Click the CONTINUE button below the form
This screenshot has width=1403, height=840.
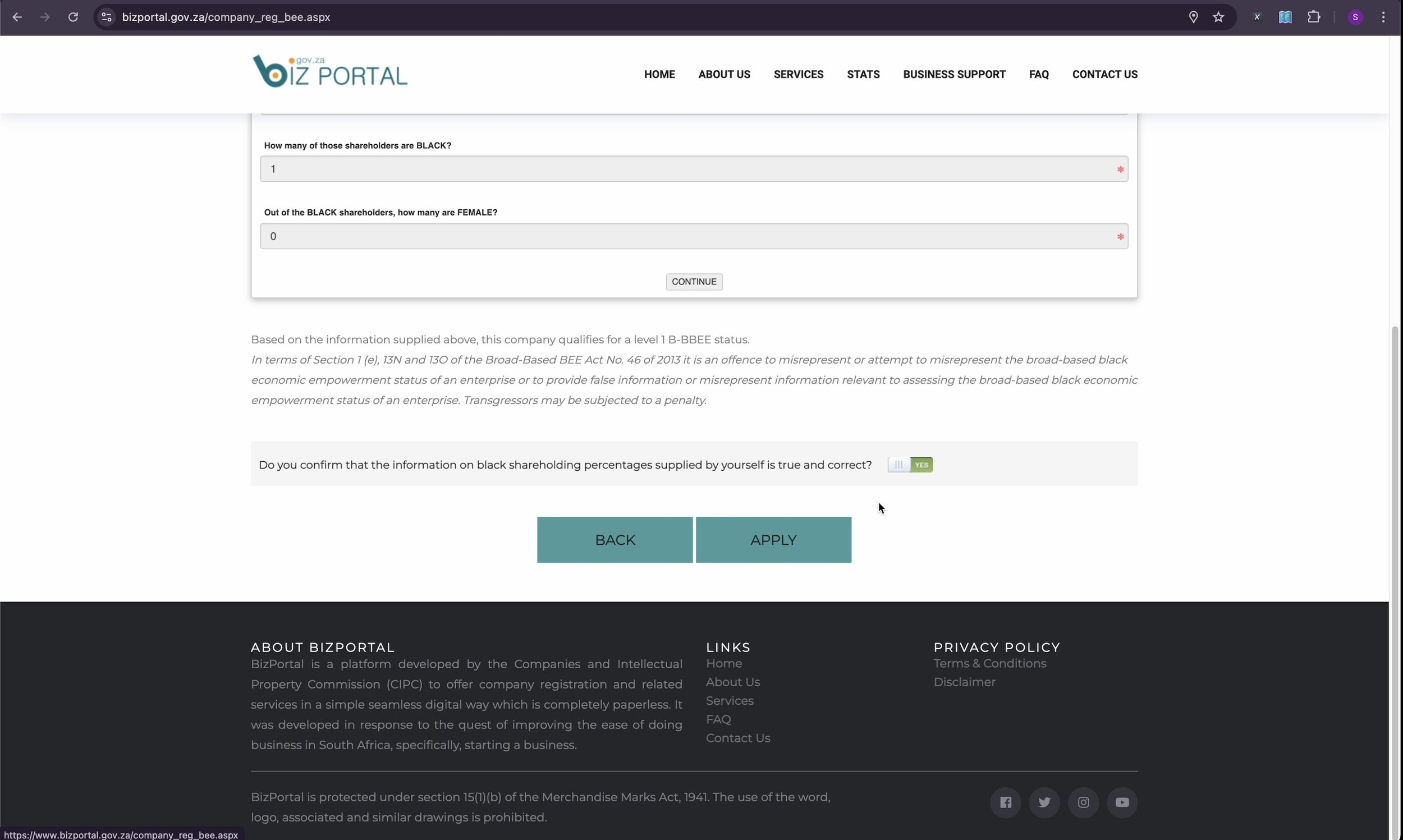click(694, 281)
